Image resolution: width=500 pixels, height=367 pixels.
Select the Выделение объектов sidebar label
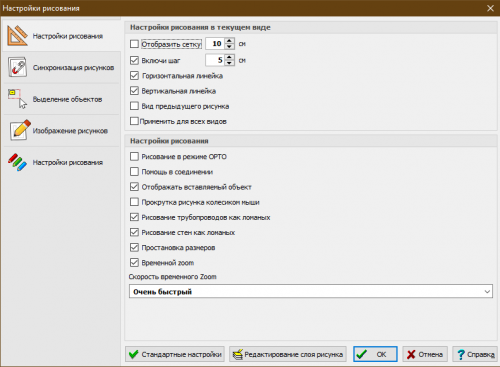point(67,99)
